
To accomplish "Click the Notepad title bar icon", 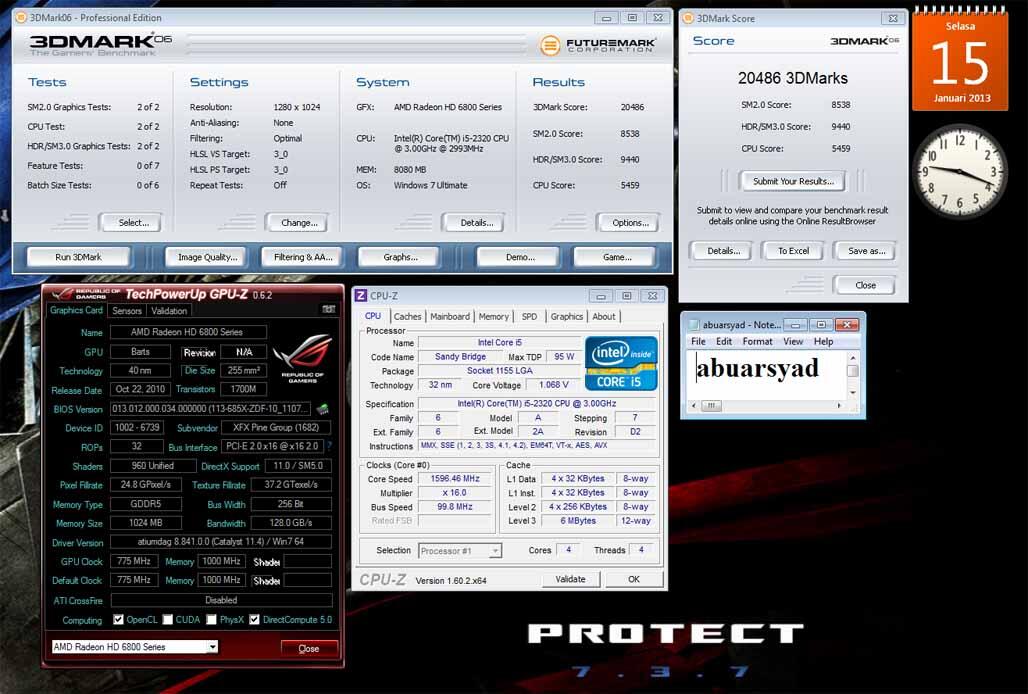I will 694,324.
